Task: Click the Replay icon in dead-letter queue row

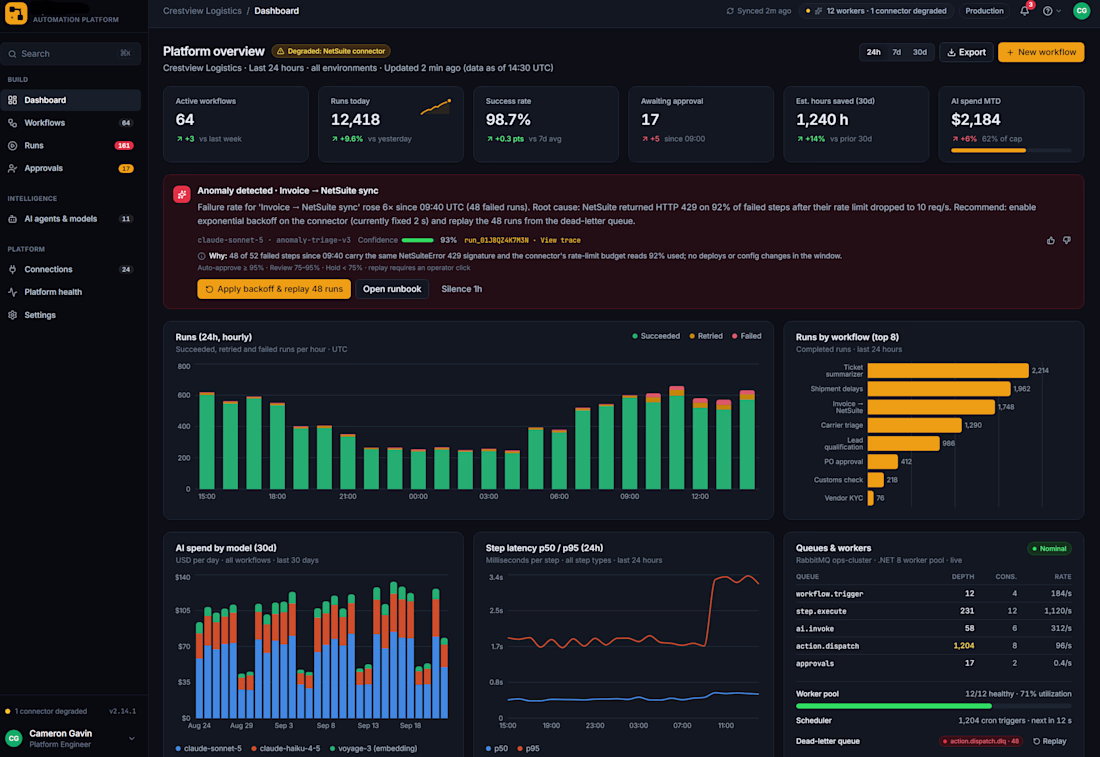Action: pyautogui.click(x=1036, y=742)
